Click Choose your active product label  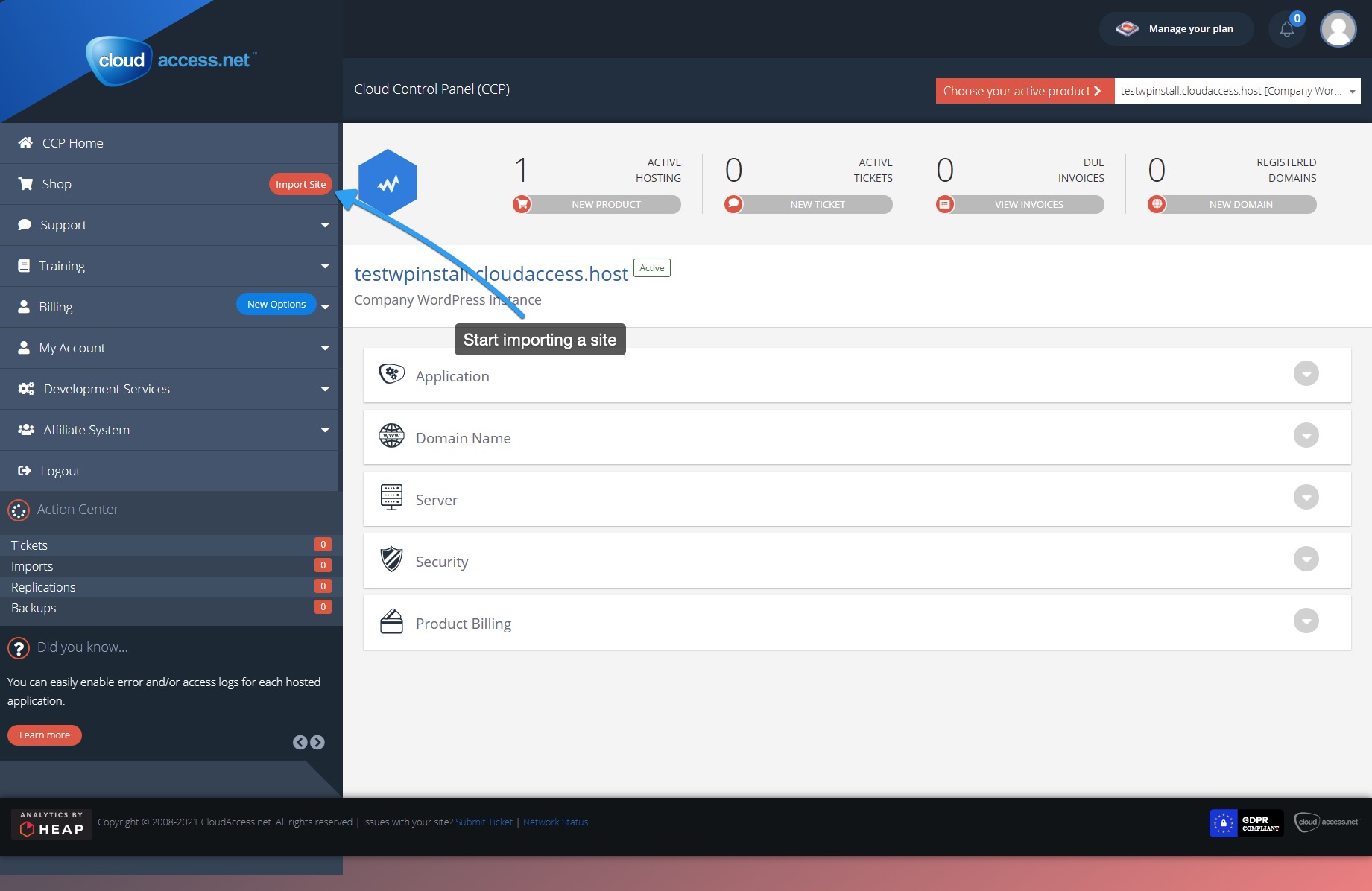pos(1025,91)
